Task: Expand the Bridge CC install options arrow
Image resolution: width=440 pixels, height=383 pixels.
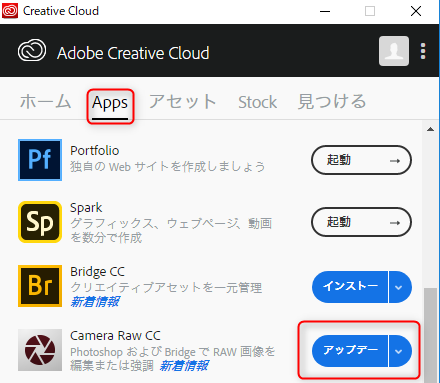Action: (x=400, y=287)
